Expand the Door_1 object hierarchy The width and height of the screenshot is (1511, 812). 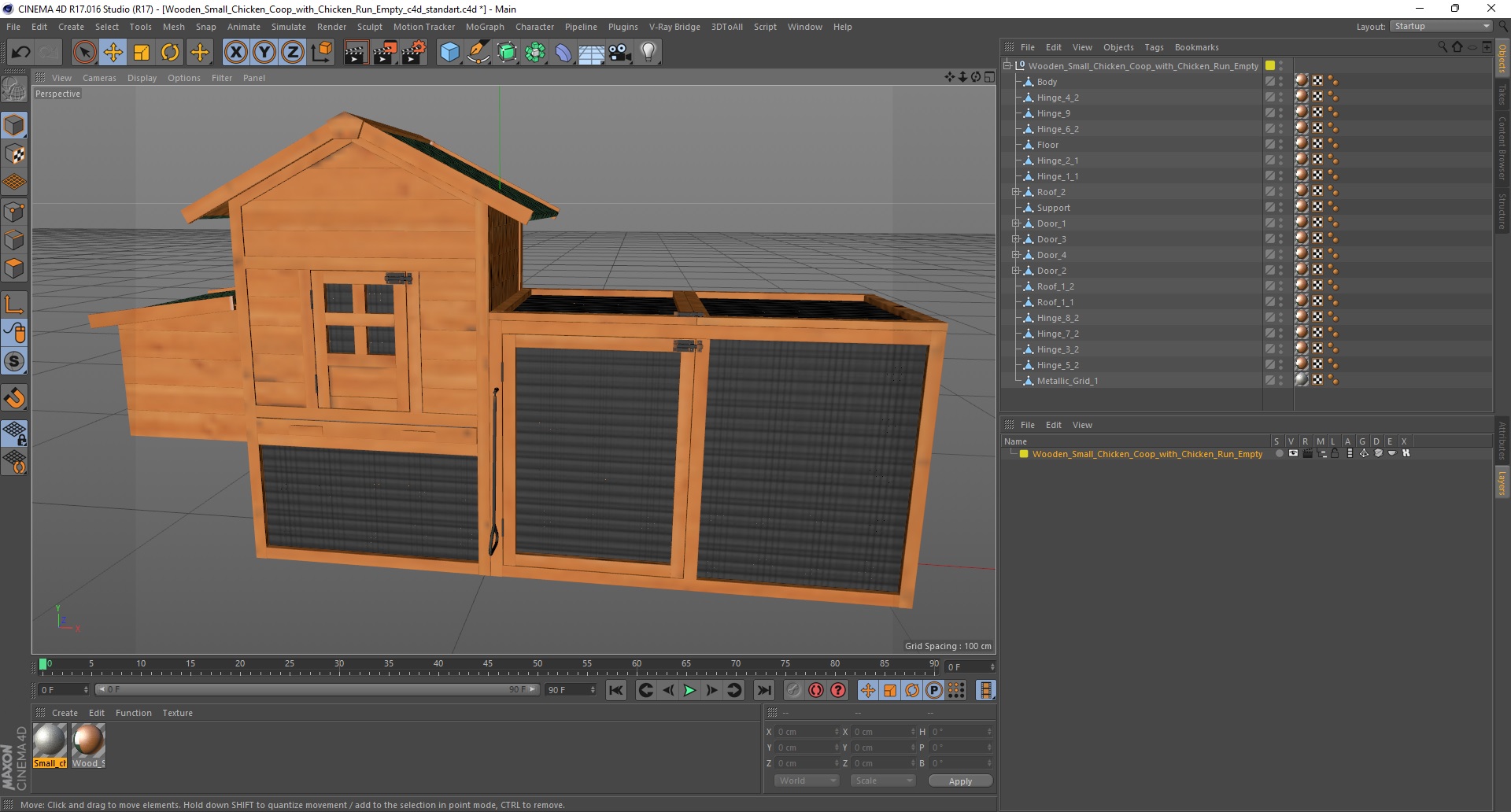[x=1016, y=223]
